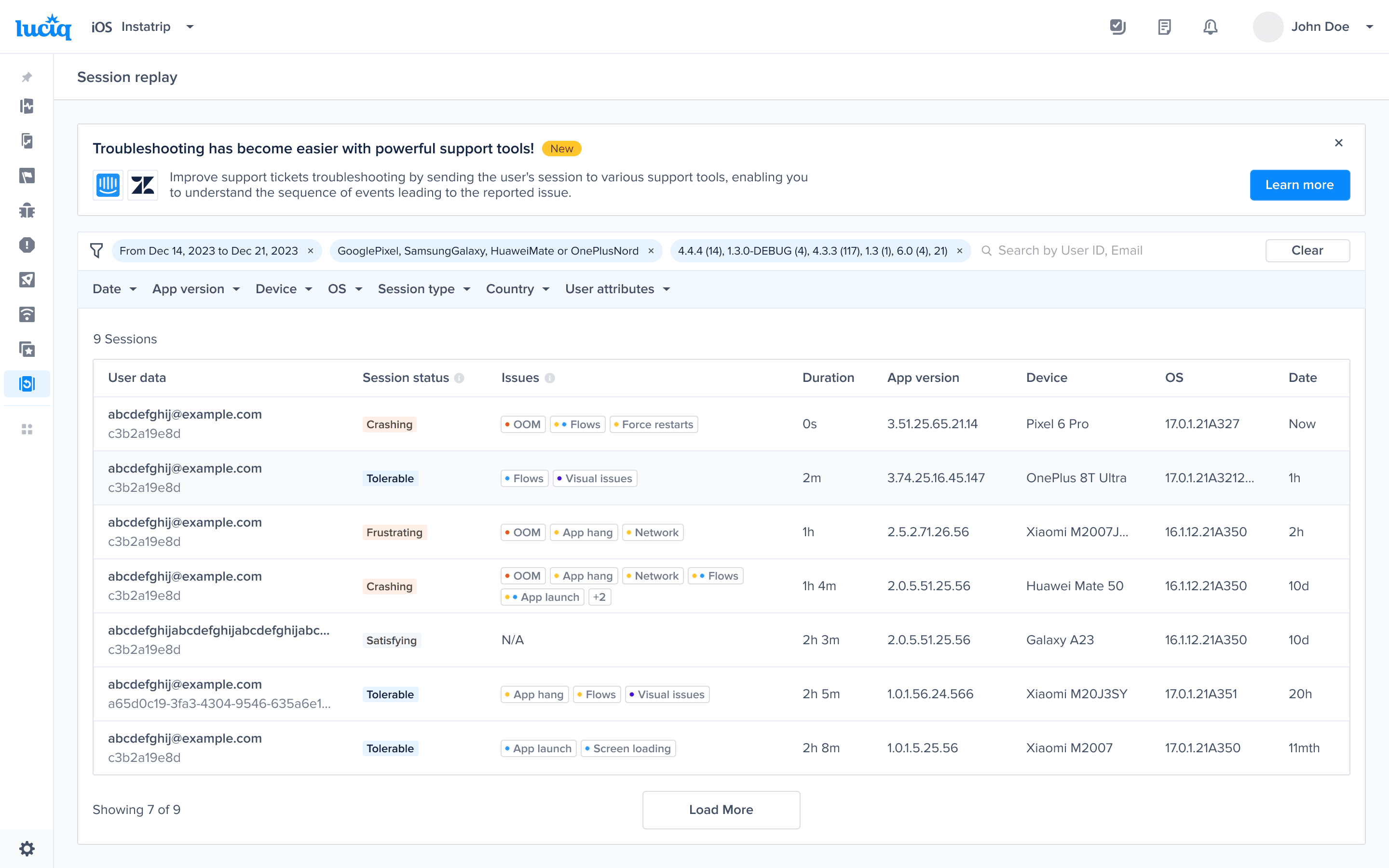The height and width of the screenshot is (868, 1389).
Task: Click the Learn more button
Action: point(1299,185)
